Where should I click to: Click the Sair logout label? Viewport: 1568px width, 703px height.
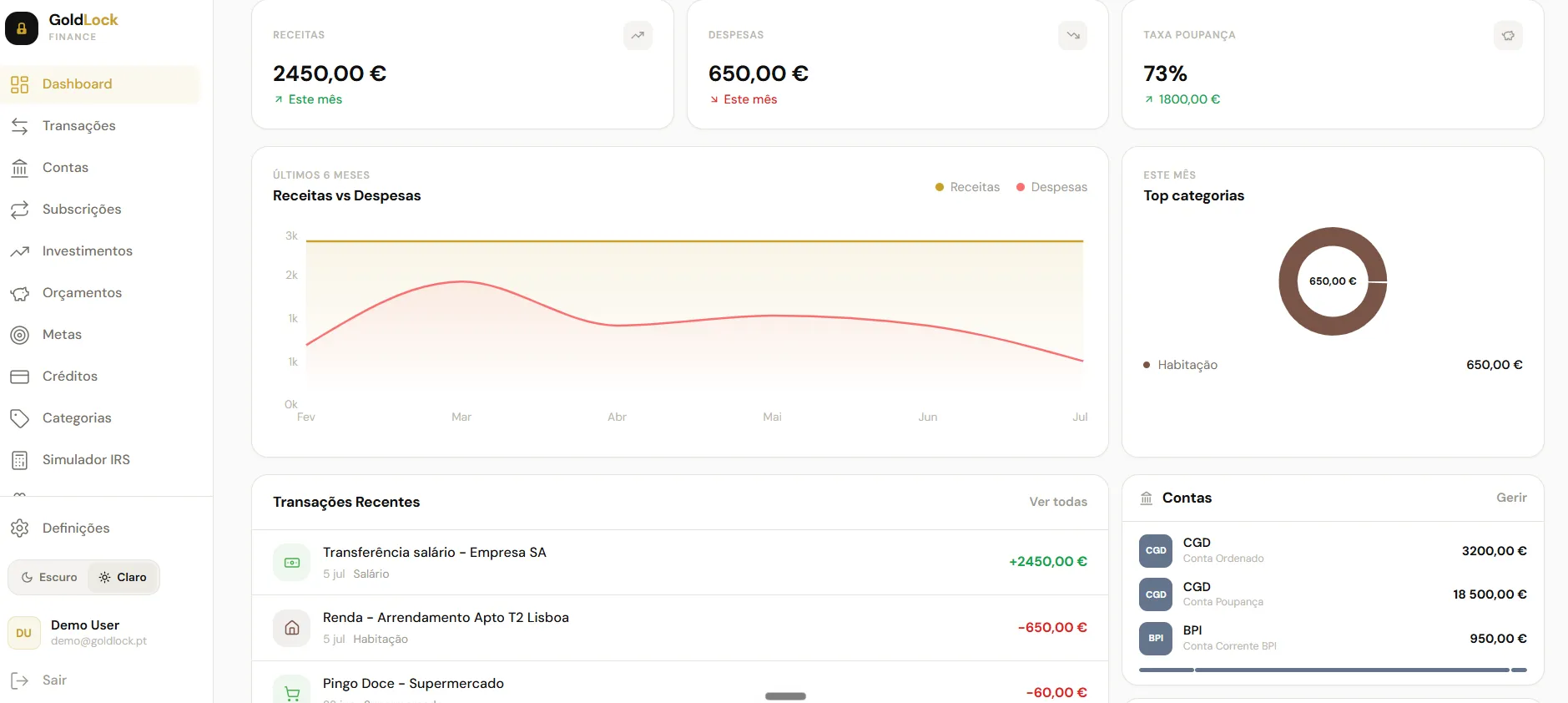point(54,680)
